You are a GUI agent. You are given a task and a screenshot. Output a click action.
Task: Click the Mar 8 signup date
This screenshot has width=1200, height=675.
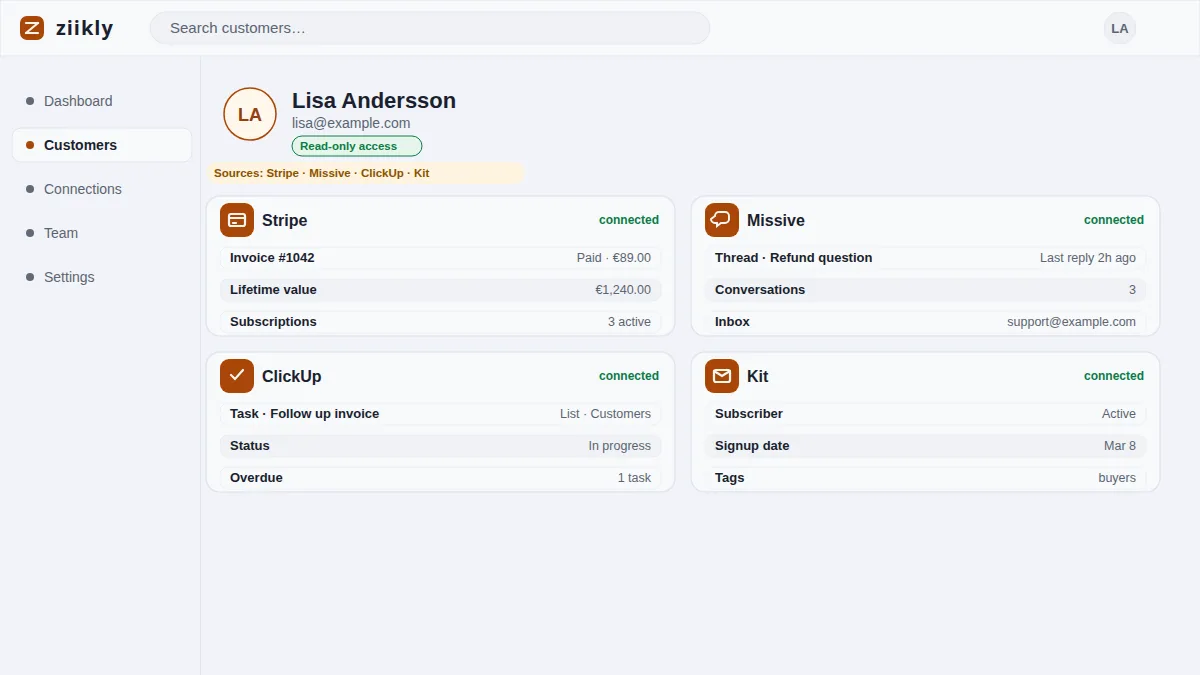tap(1120, 446)
